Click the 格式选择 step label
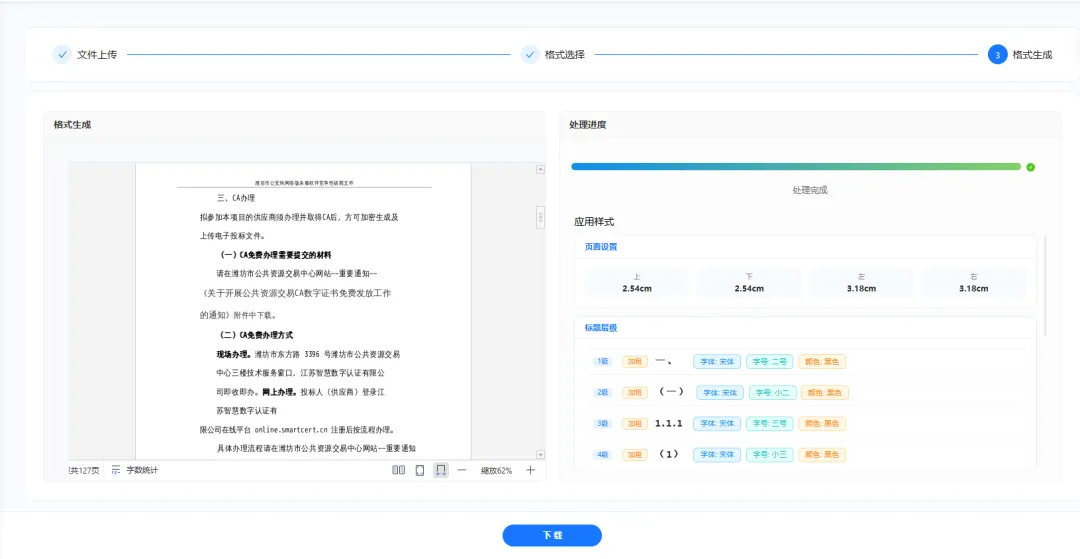1080x559 pixels. coord(565,54)
